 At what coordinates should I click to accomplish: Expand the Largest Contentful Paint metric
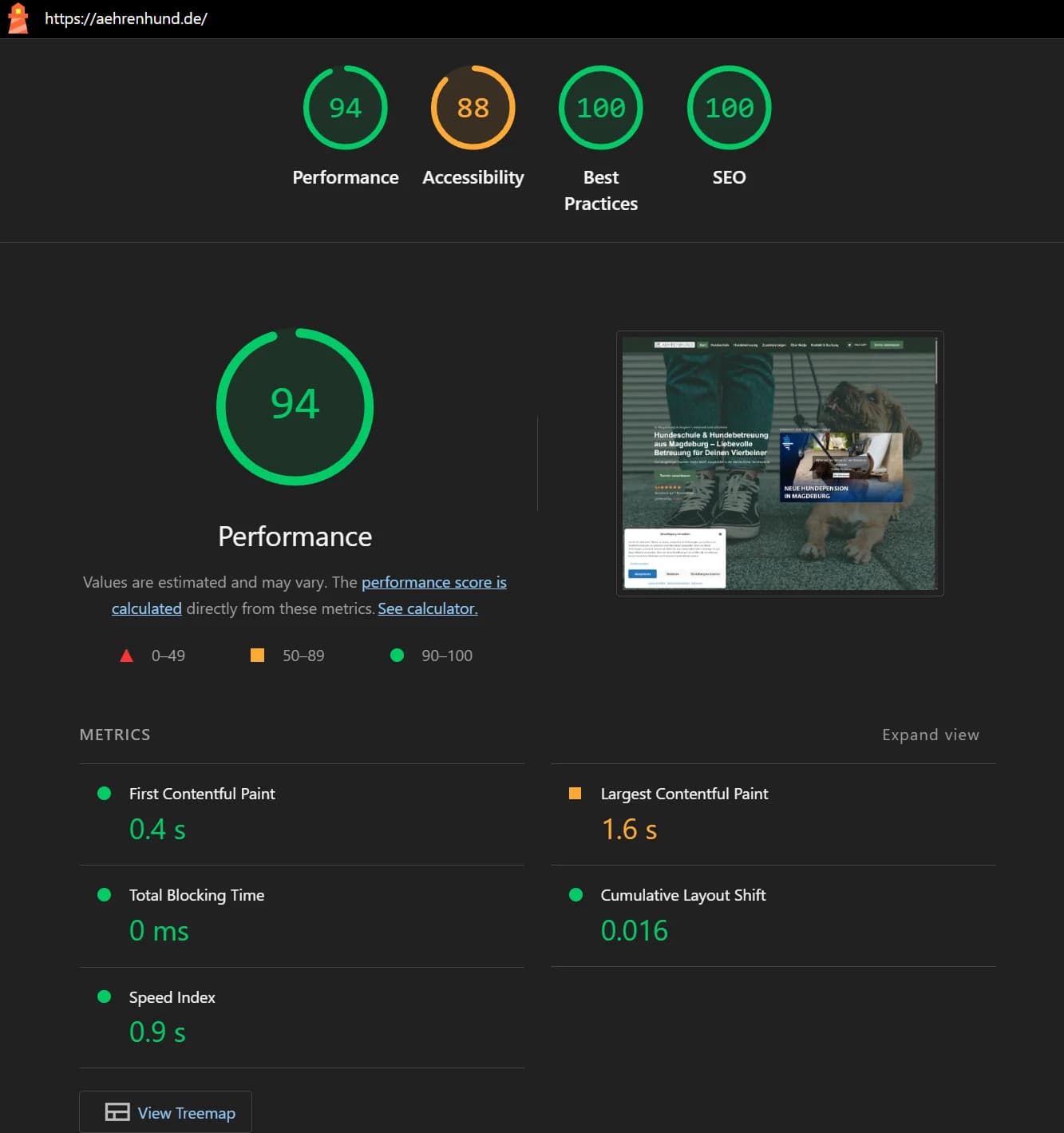click(684, 794)
